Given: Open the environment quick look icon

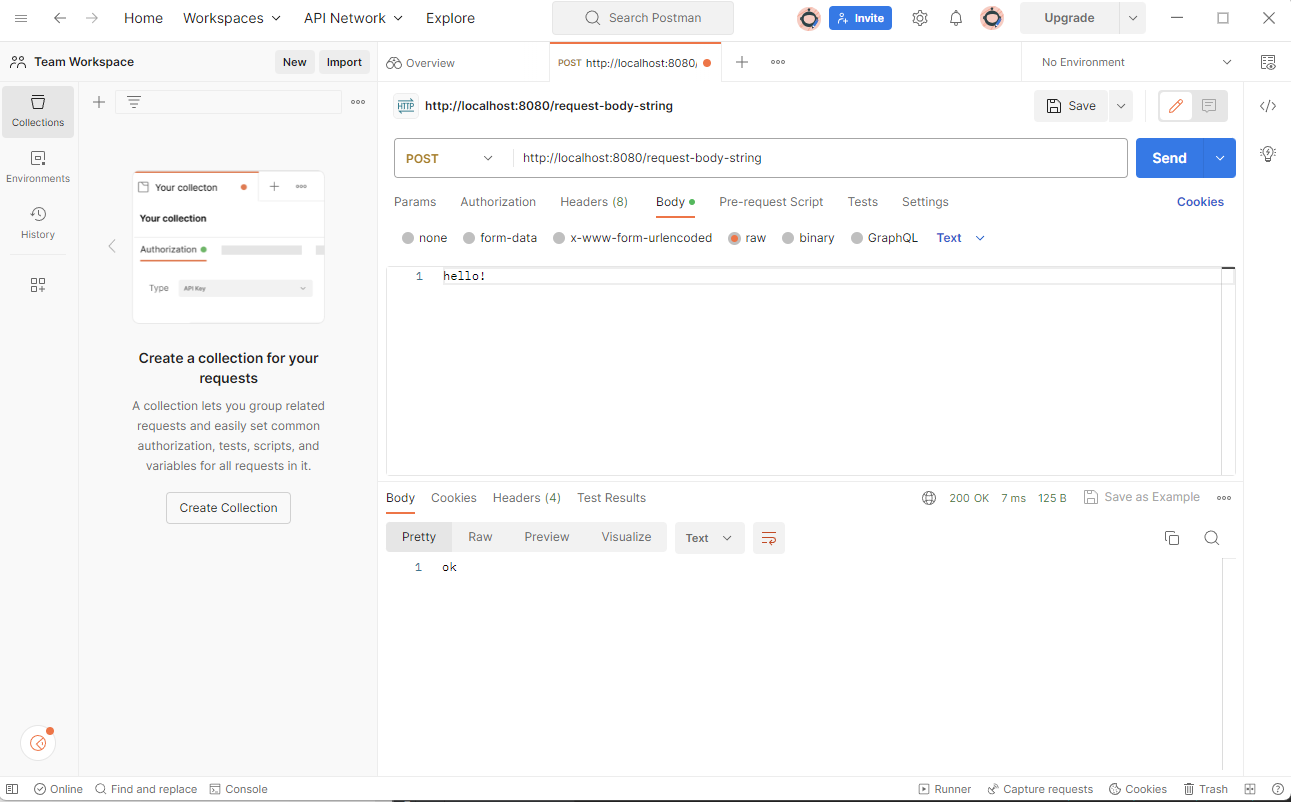Looking at the screenshot, I should tap(1268, 62).
